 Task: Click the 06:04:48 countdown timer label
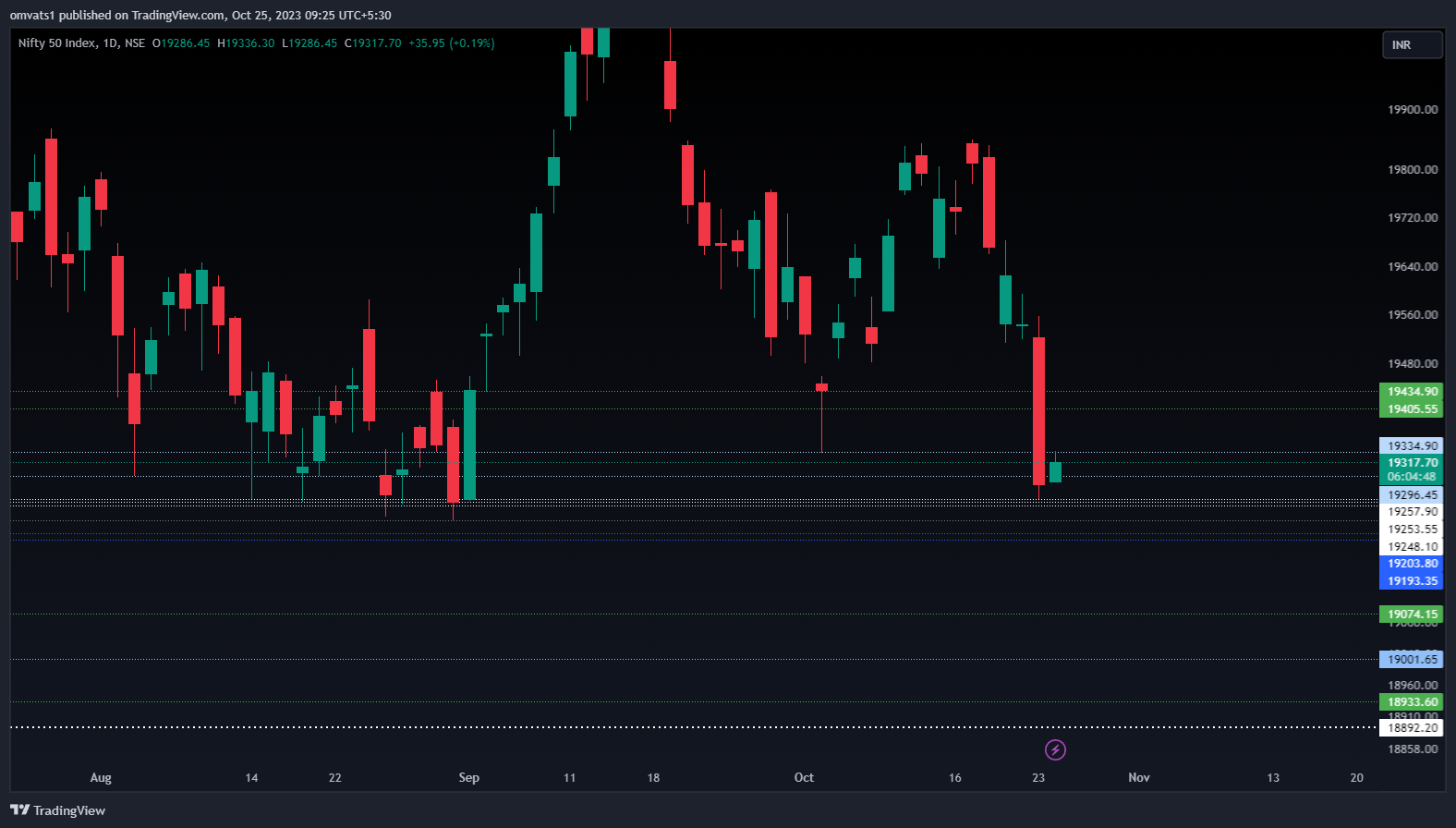tap(1412, 478)
